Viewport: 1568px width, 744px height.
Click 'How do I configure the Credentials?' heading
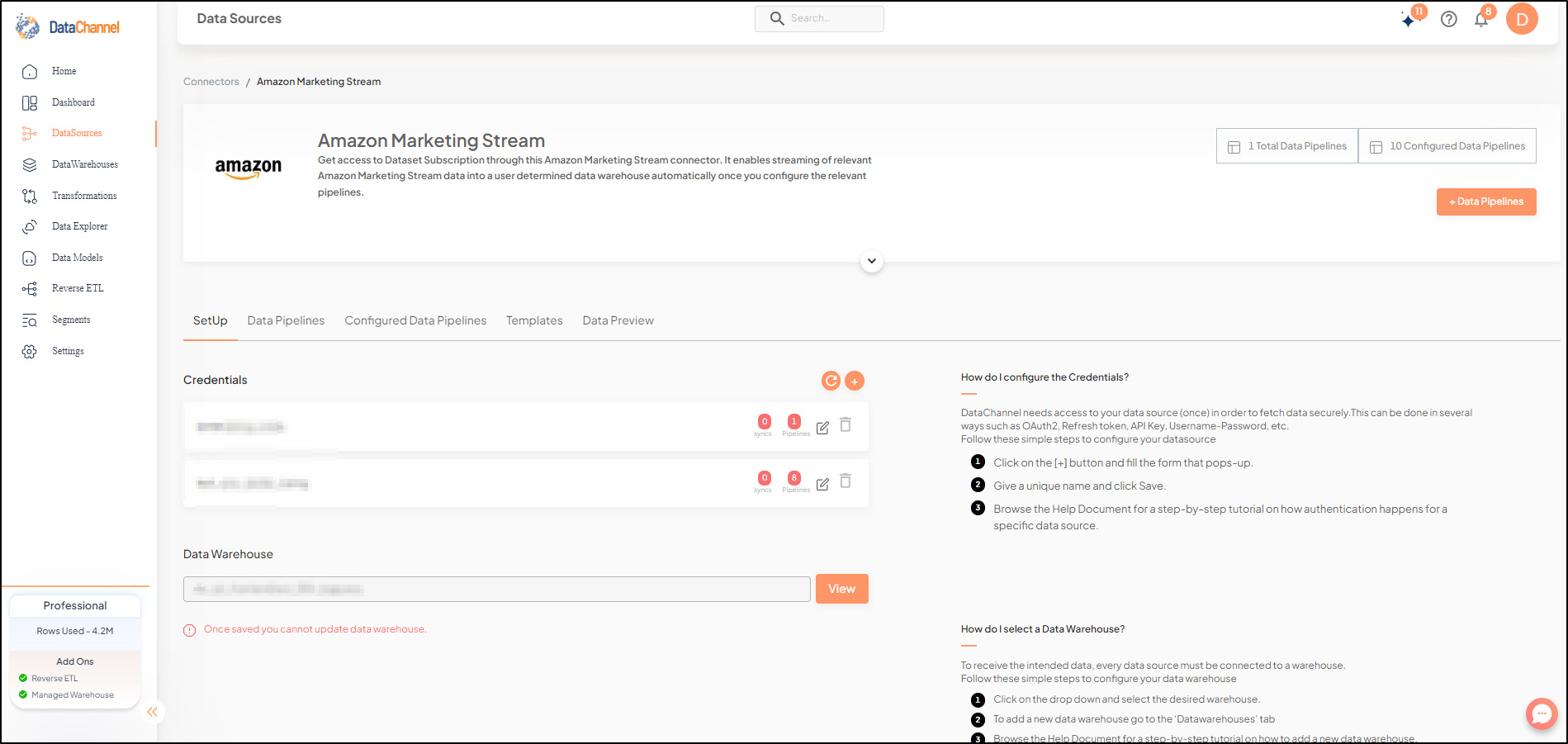[1045, 377]
